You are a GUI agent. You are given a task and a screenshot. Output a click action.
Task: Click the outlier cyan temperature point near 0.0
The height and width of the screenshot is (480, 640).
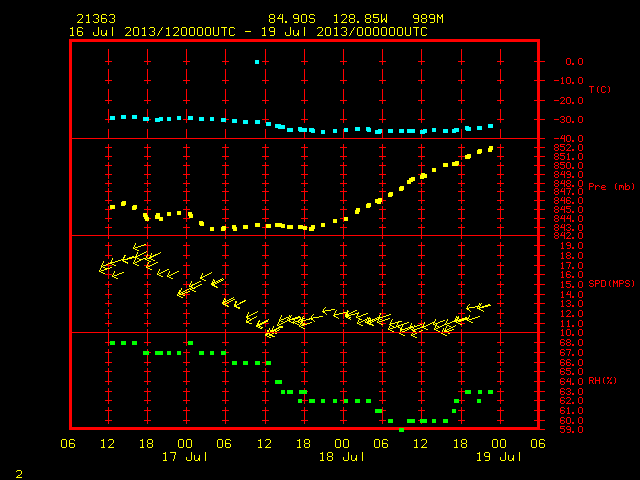(257, 62)
